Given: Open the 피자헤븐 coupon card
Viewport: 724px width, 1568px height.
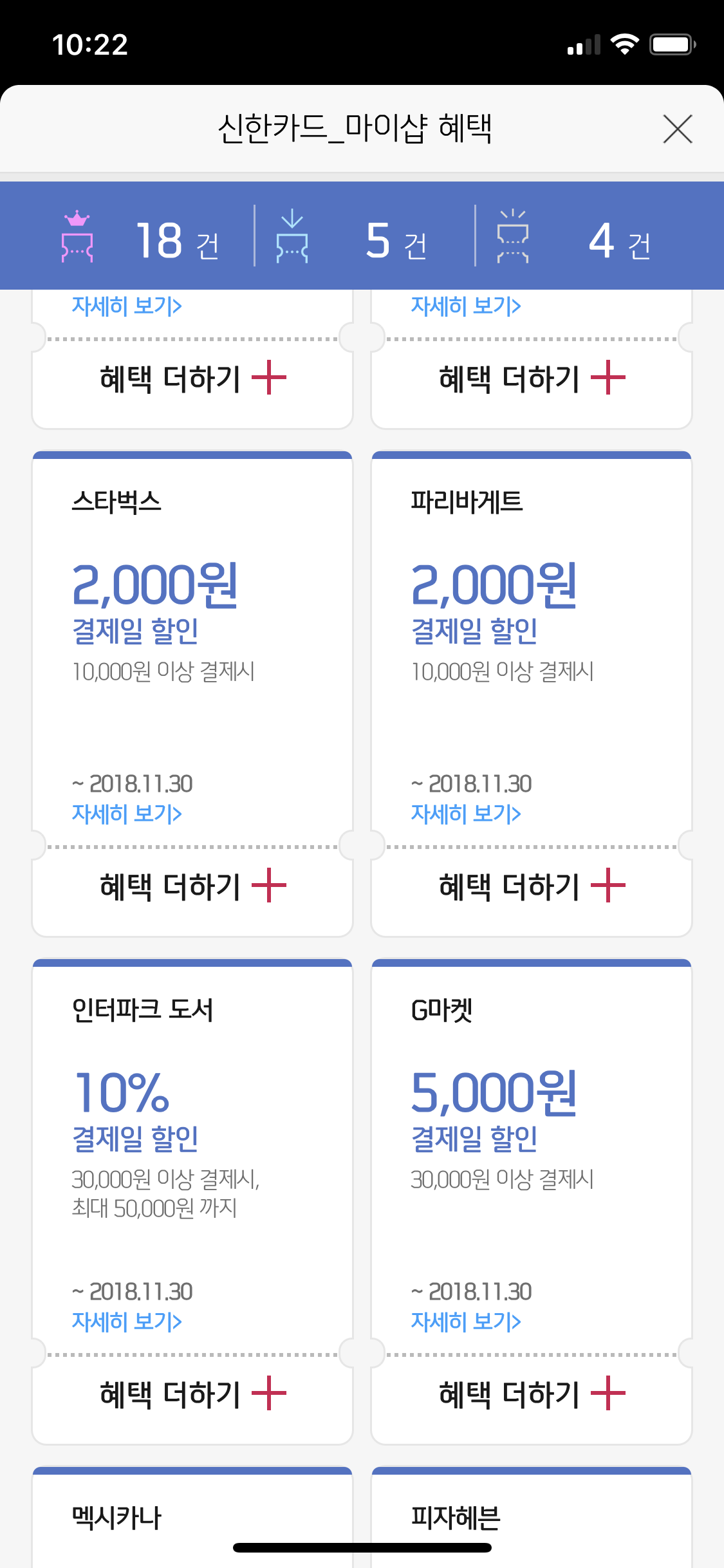Looking at the screenshot, I should point(532,1518).
